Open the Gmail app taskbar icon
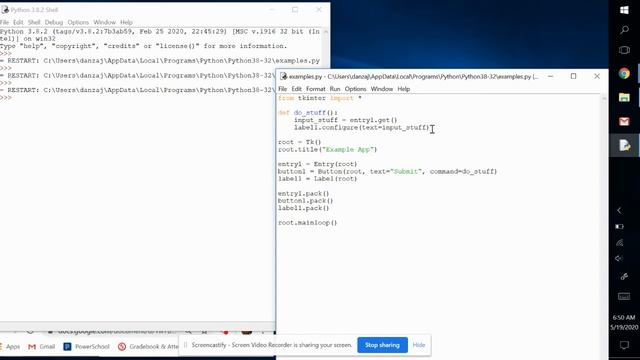 (x=624, y=121)
